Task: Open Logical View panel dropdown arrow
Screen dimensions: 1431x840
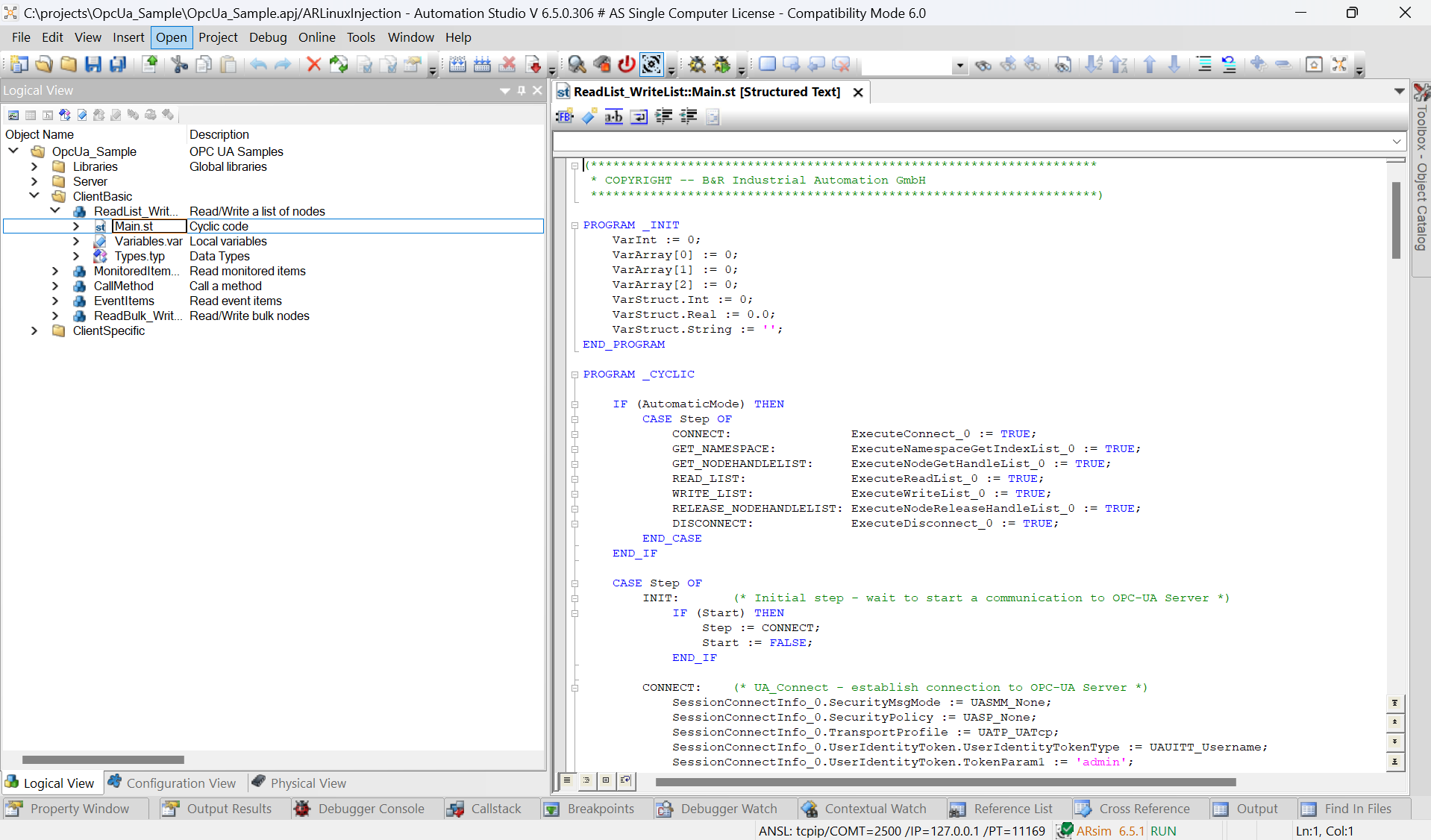Action: coord(505,90)
